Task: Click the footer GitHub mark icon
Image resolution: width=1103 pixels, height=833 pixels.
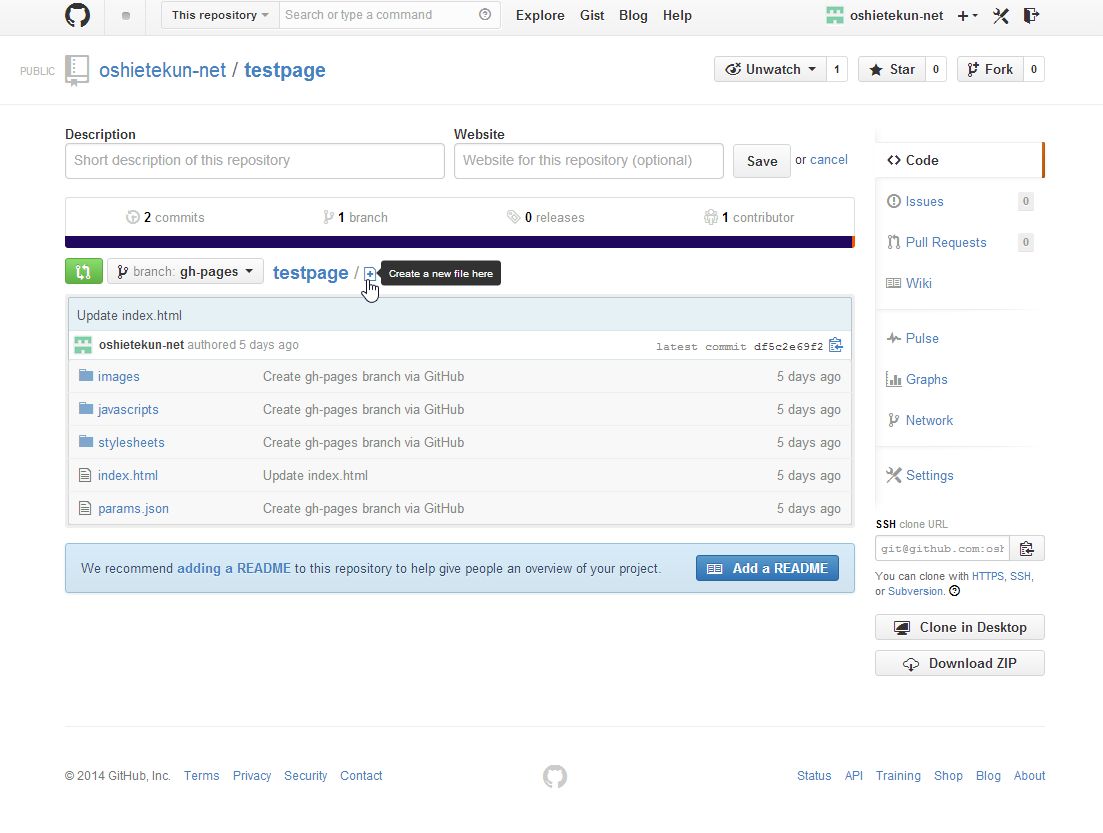Action: (x=555, y=777)
